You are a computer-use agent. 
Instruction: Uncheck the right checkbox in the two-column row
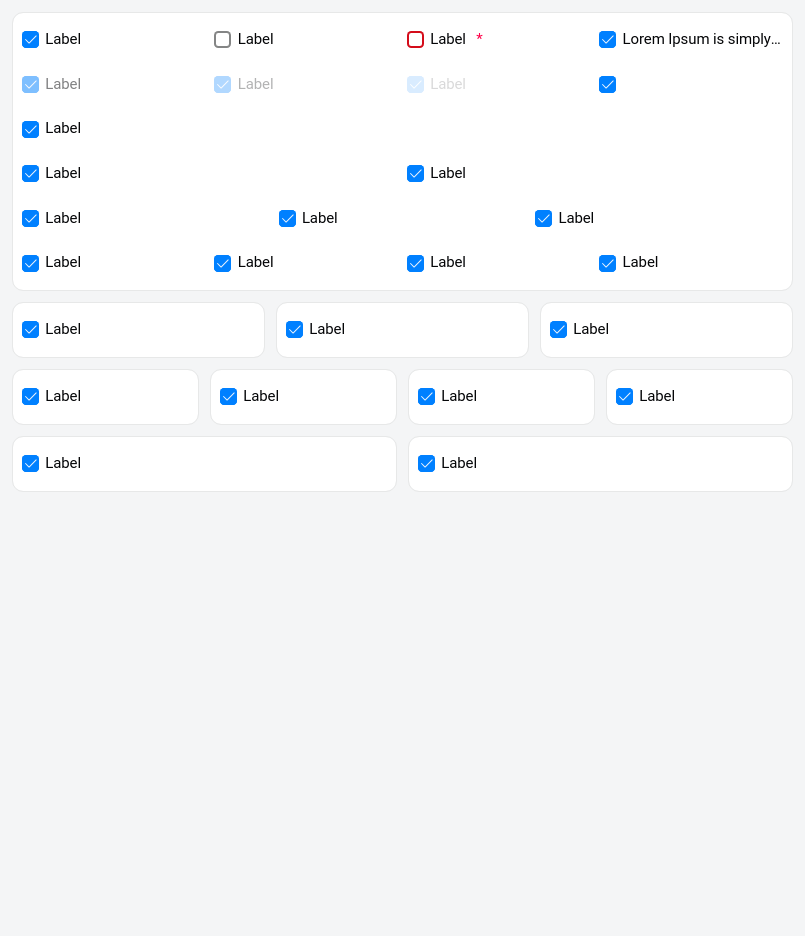click(415, 174)
